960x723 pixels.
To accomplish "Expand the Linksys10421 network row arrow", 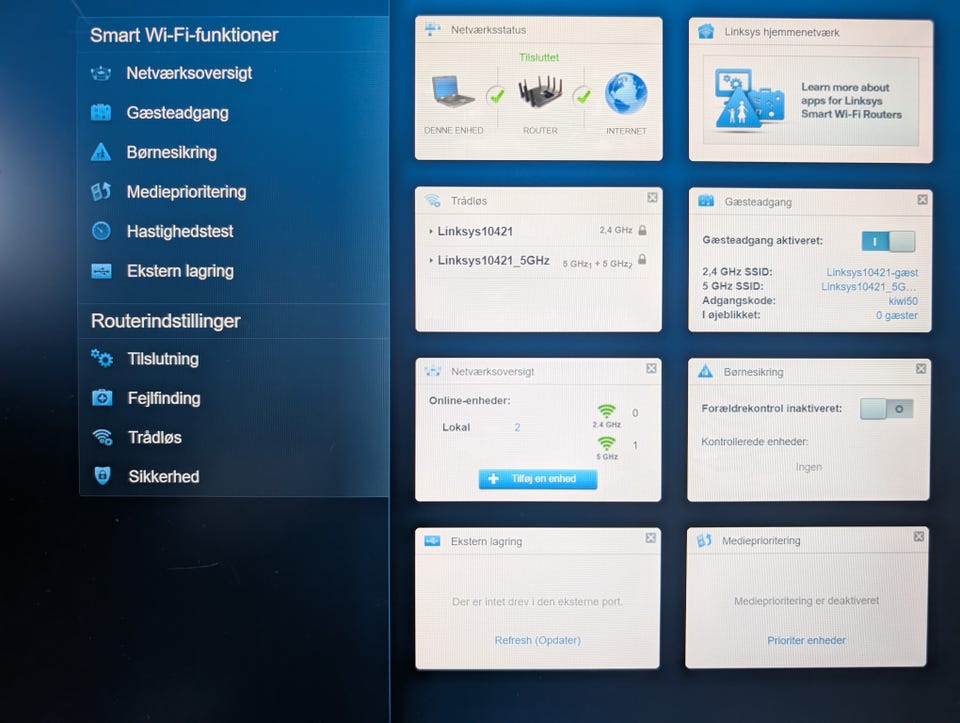I will point(431,231).
